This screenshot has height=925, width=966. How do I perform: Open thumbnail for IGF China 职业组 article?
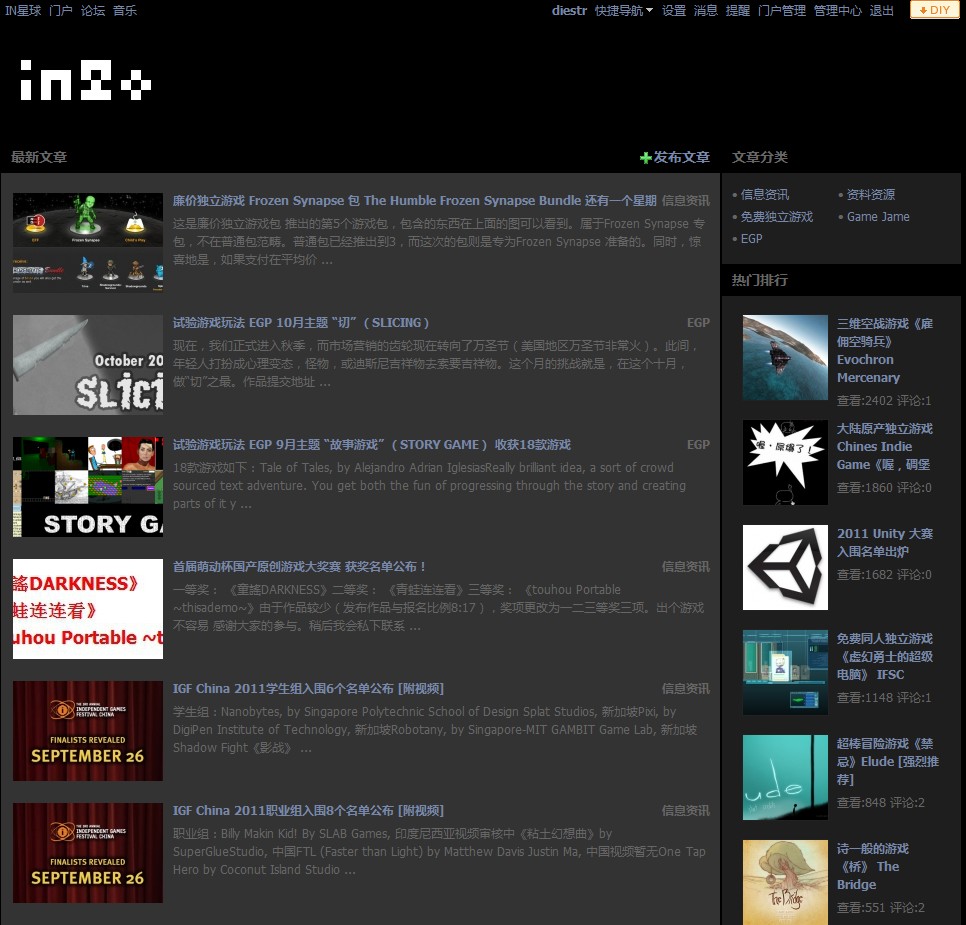click(88, 853)
